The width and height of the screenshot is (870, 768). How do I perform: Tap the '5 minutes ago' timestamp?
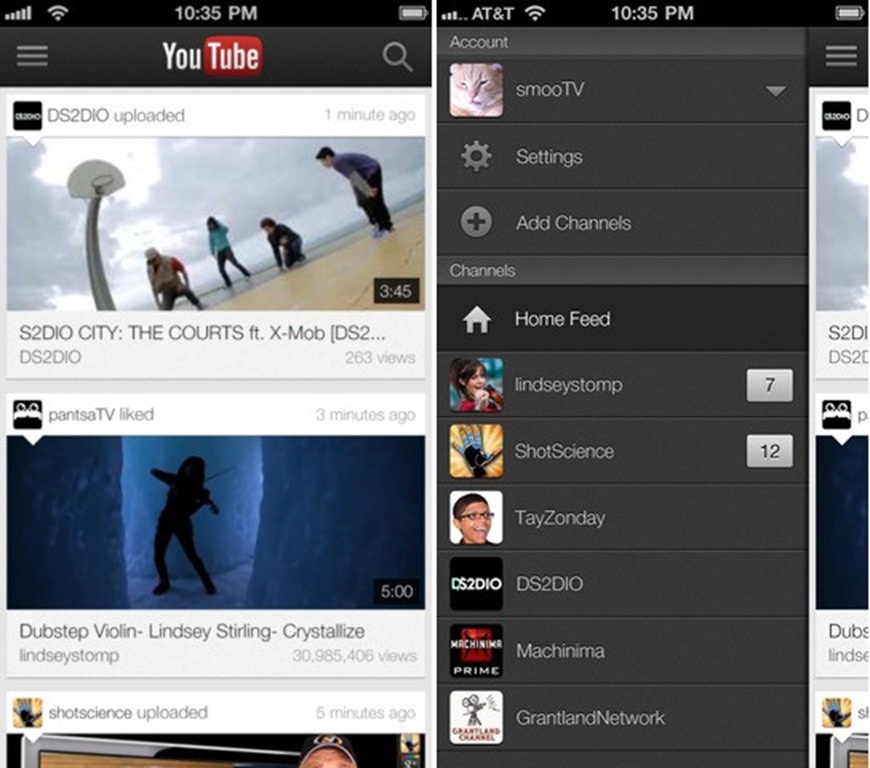(366, 713)
